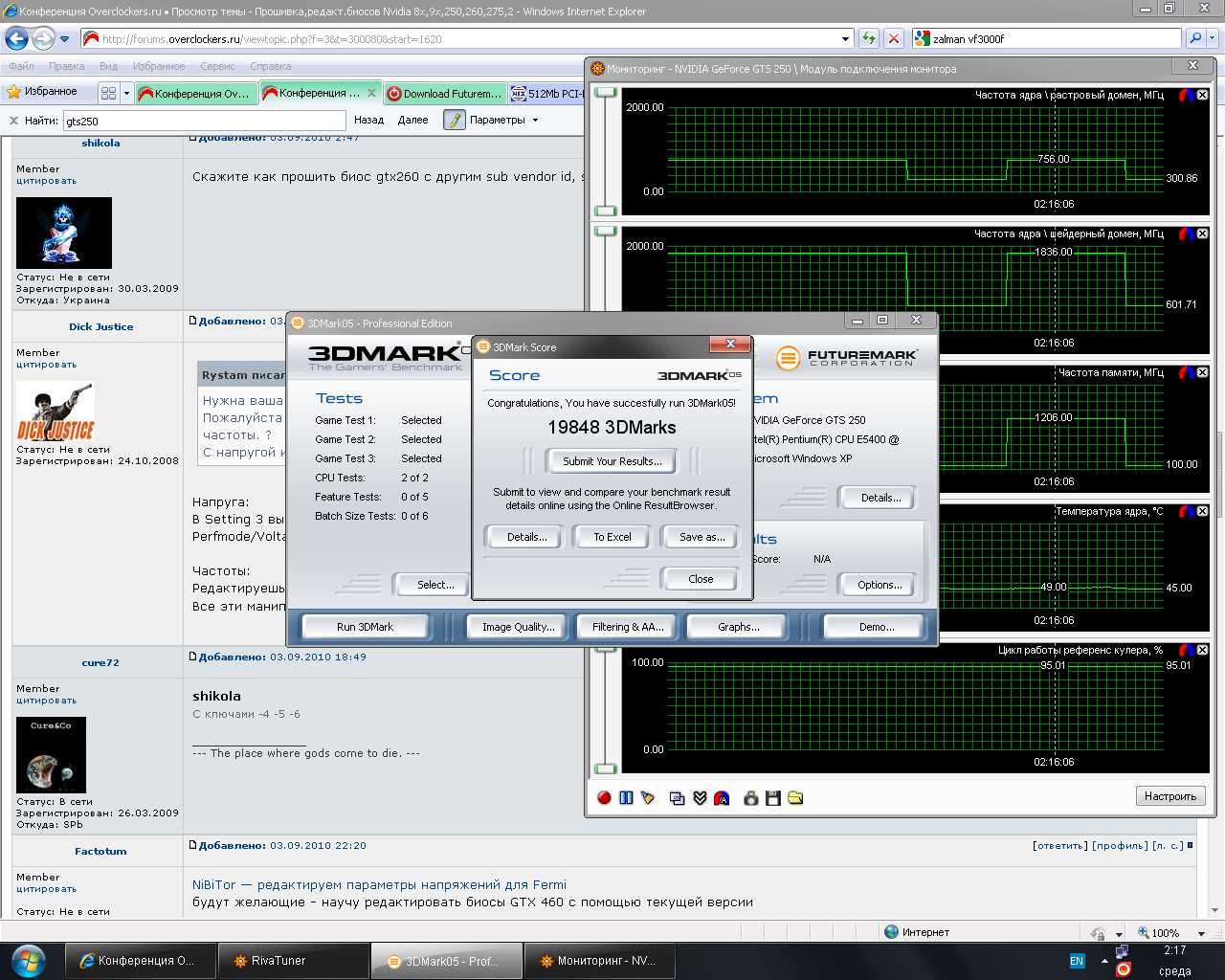Click the network computers icon in the system tray
Image resolution: width=1225 pixels, height=980 pixels.
[x=1123, y=951]
